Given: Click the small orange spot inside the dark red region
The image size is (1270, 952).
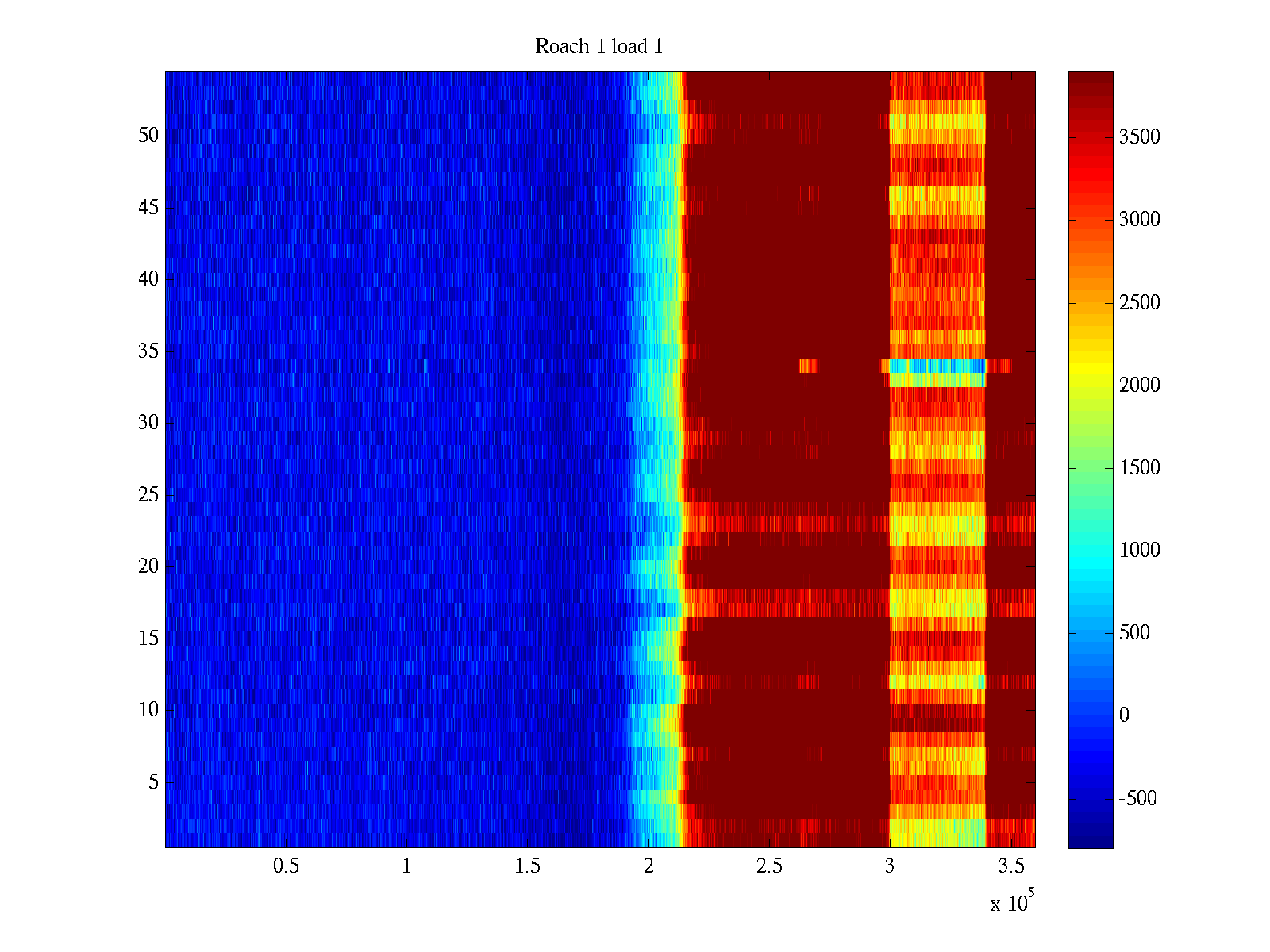Looking at the screenshot, I should [x=807, y=366].
